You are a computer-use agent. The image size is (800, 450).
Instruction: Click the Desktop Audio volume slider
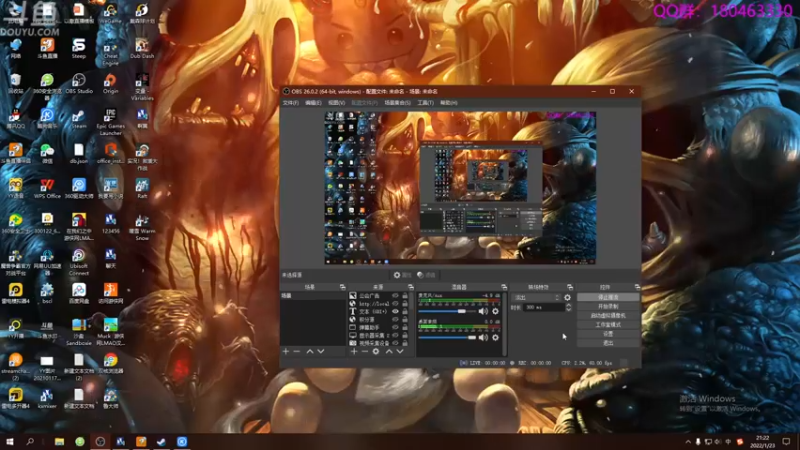pos(447,337)
